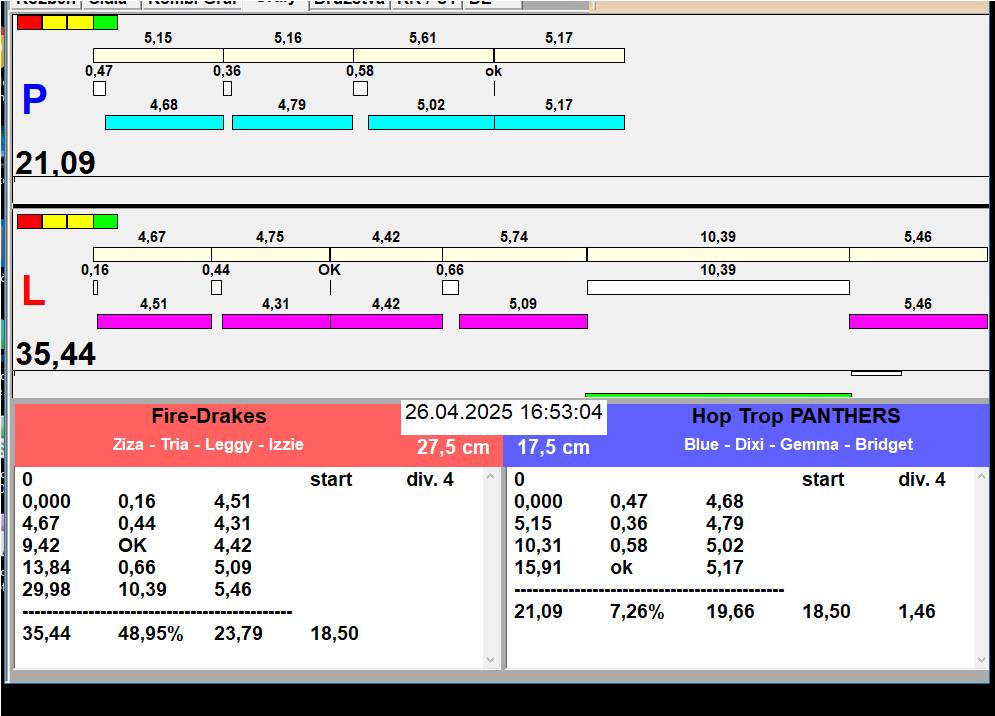Click the changeover box under 0,66
This screenshot has width=995, height=716.
coord(450,288)
